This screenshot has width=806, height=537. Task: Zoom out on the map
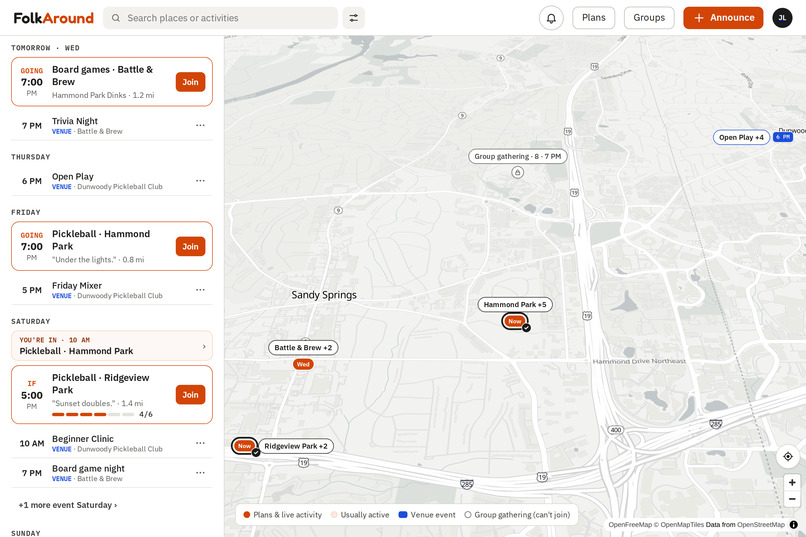pyautogui.click(x=792, y=499)
